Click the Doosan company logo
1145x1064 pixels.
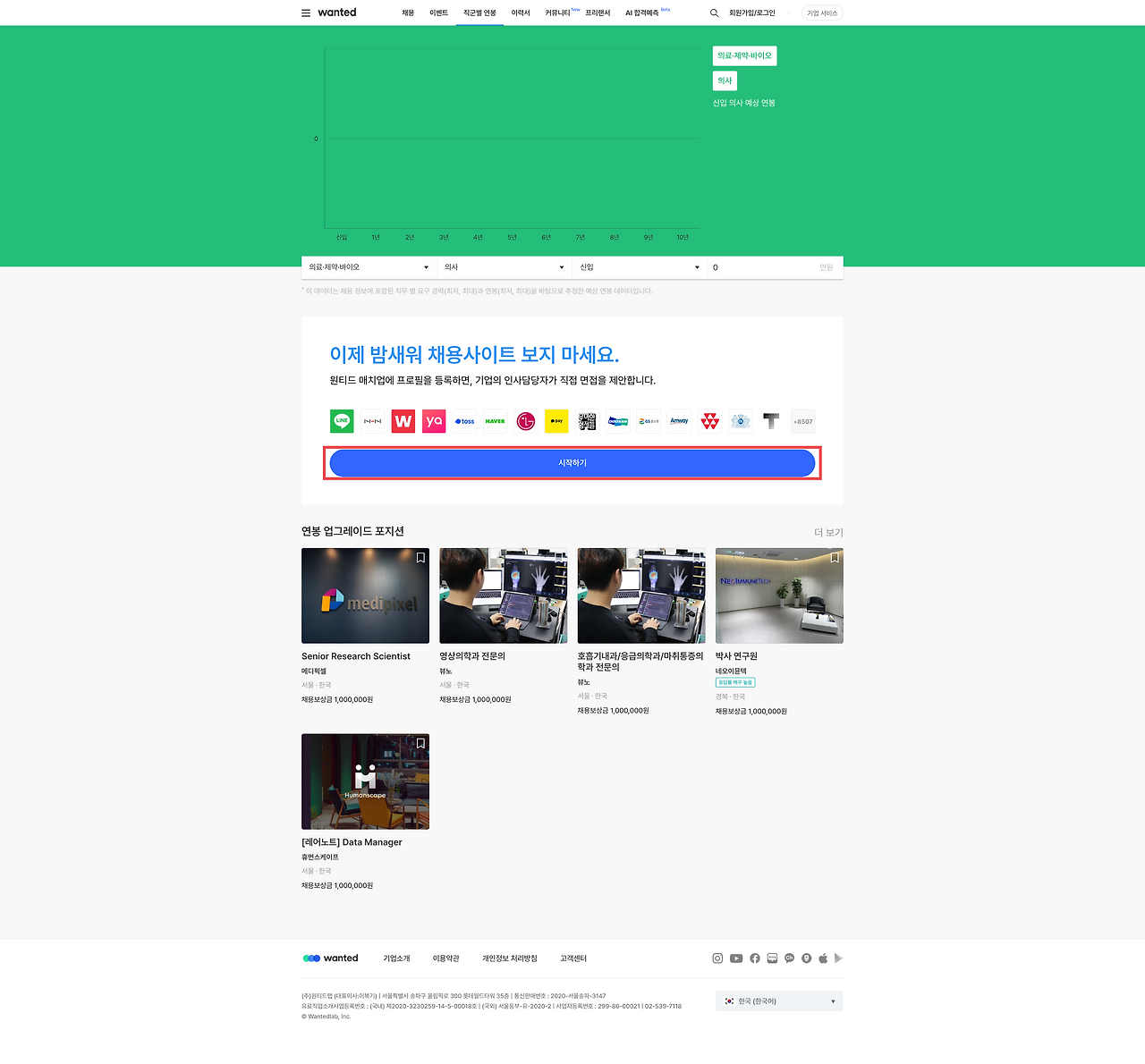coord(618,421)
